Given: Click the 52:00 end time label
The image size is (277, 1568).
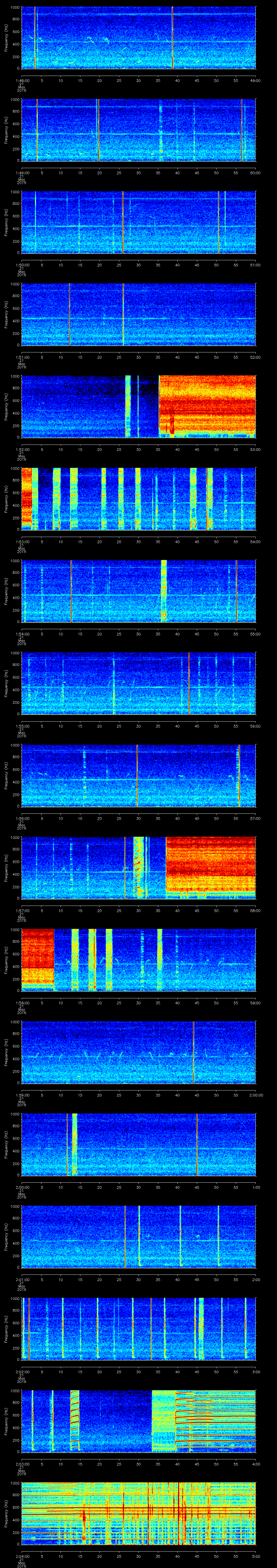Looking at the screenshot, I should 256,357.
